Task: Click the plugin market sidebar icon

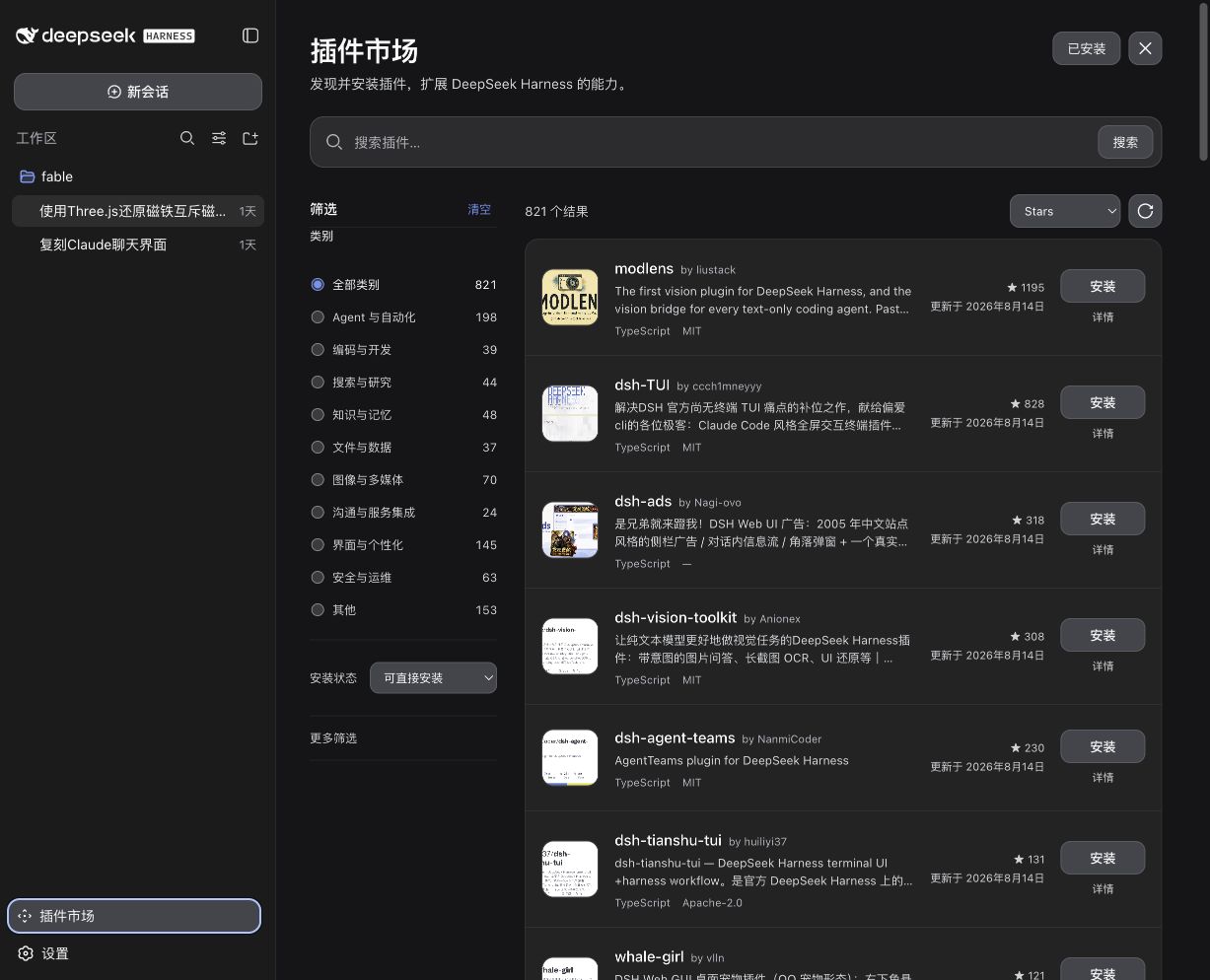Action: pyautogui.click(x=25, y=916)
